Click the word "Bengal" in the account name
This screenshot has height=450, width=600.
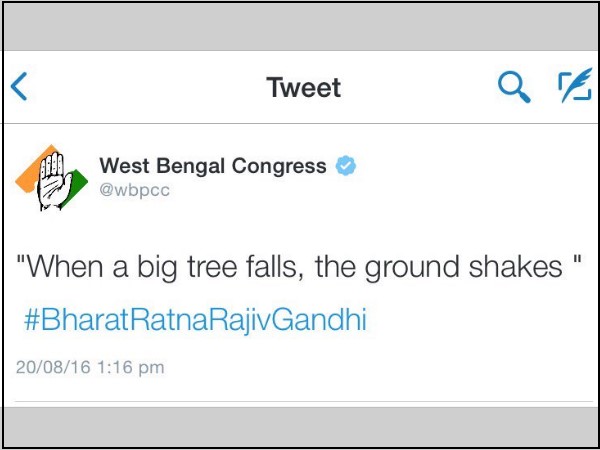click(196, 166)
